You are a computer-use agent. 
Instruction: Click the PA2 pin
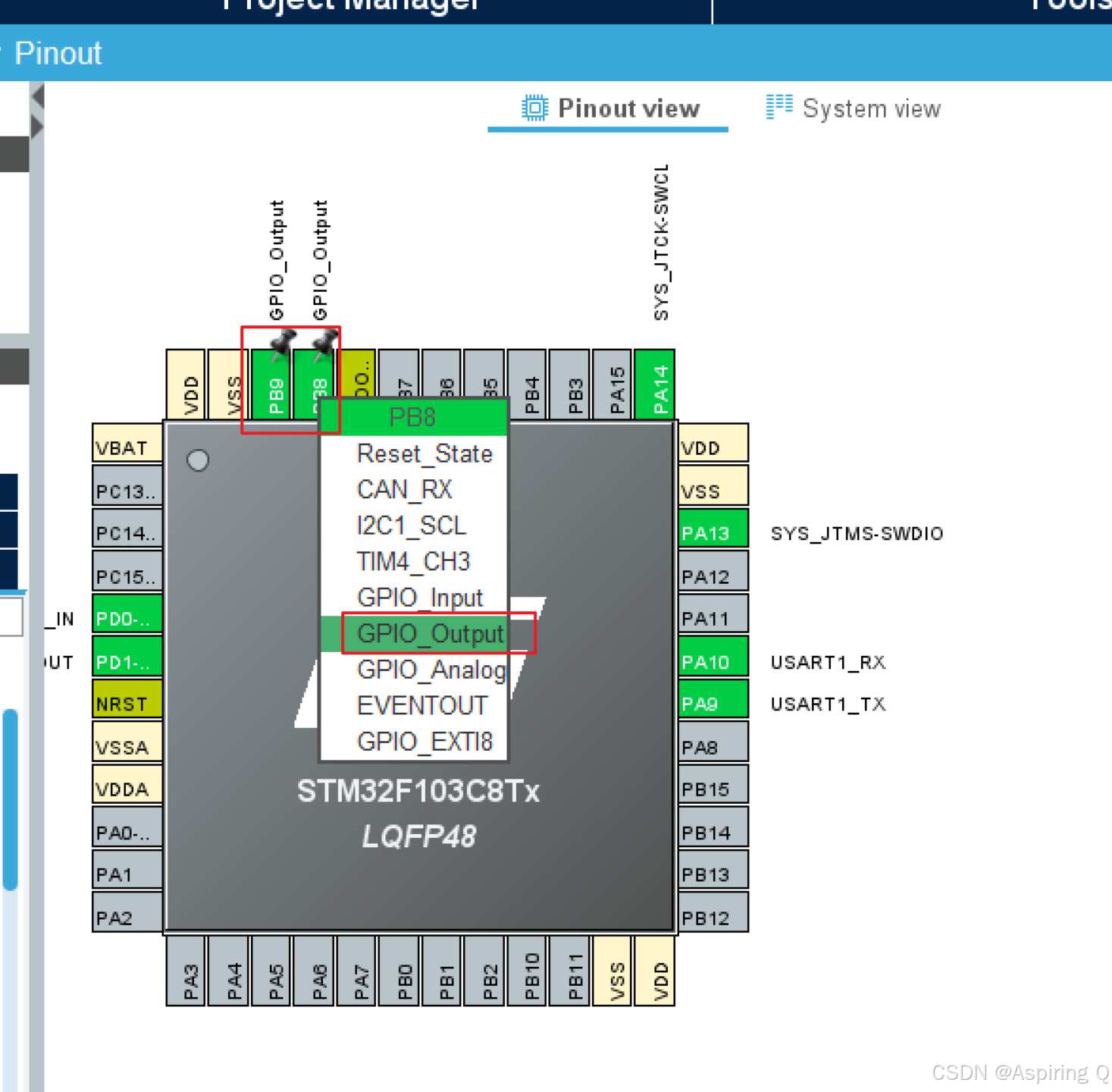[127, 912]
